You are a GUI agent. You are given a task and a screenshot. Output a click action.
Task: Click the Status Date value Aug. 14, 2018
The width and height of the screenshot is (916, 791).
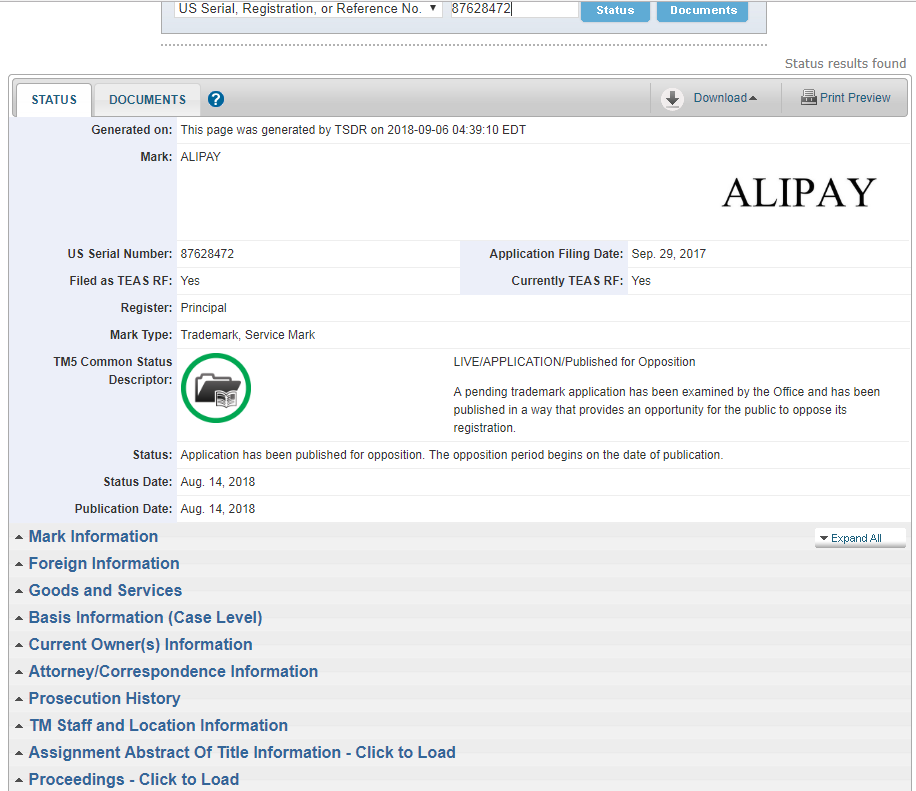[x=218, y=482]
